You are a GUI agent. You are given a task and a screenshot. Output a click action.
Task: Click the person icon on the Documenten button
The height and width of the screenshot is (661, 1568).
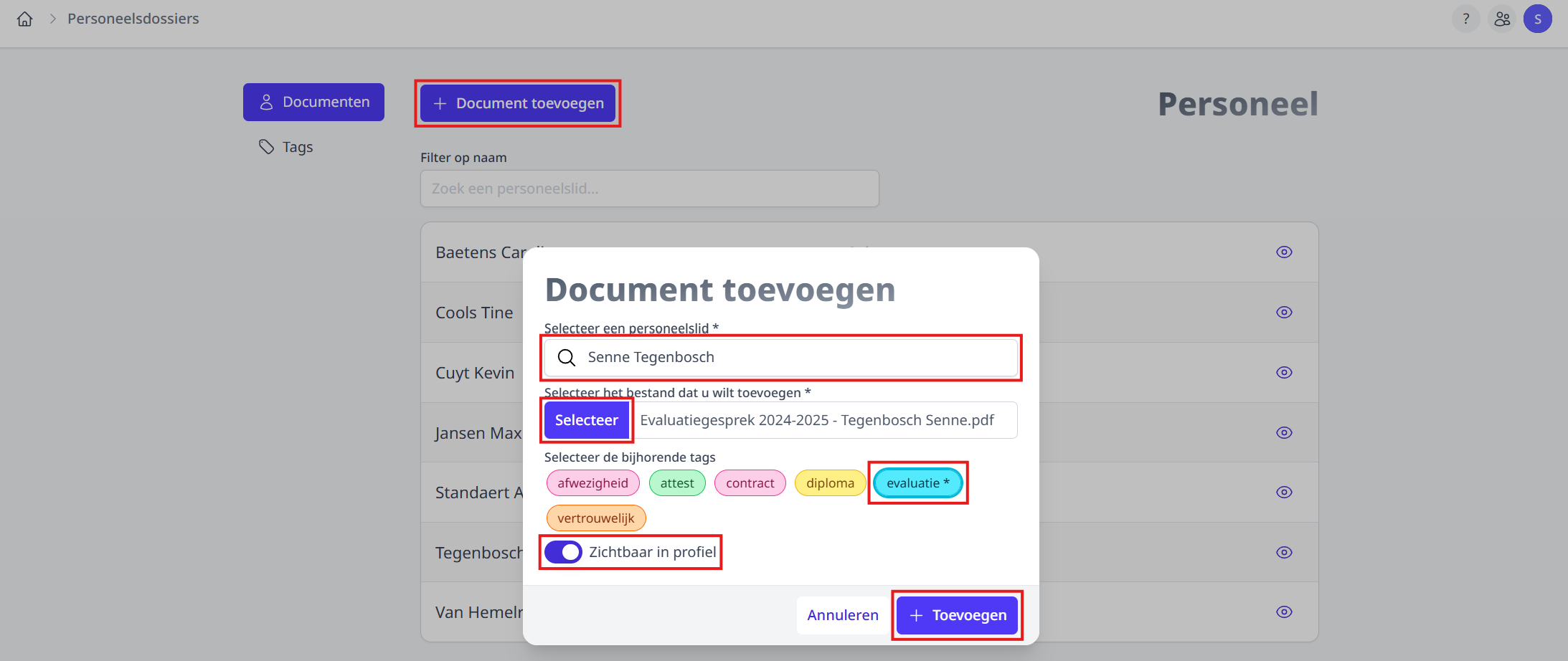point(267,101)
